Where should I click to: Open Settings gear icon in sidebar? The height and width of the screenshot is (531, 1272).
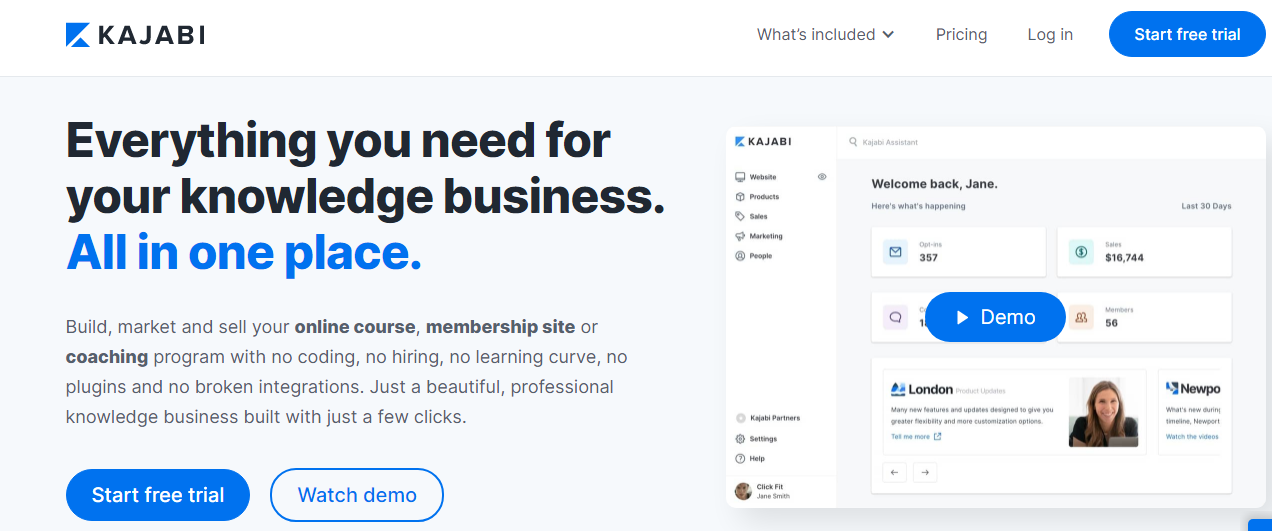tap(740, 439)
